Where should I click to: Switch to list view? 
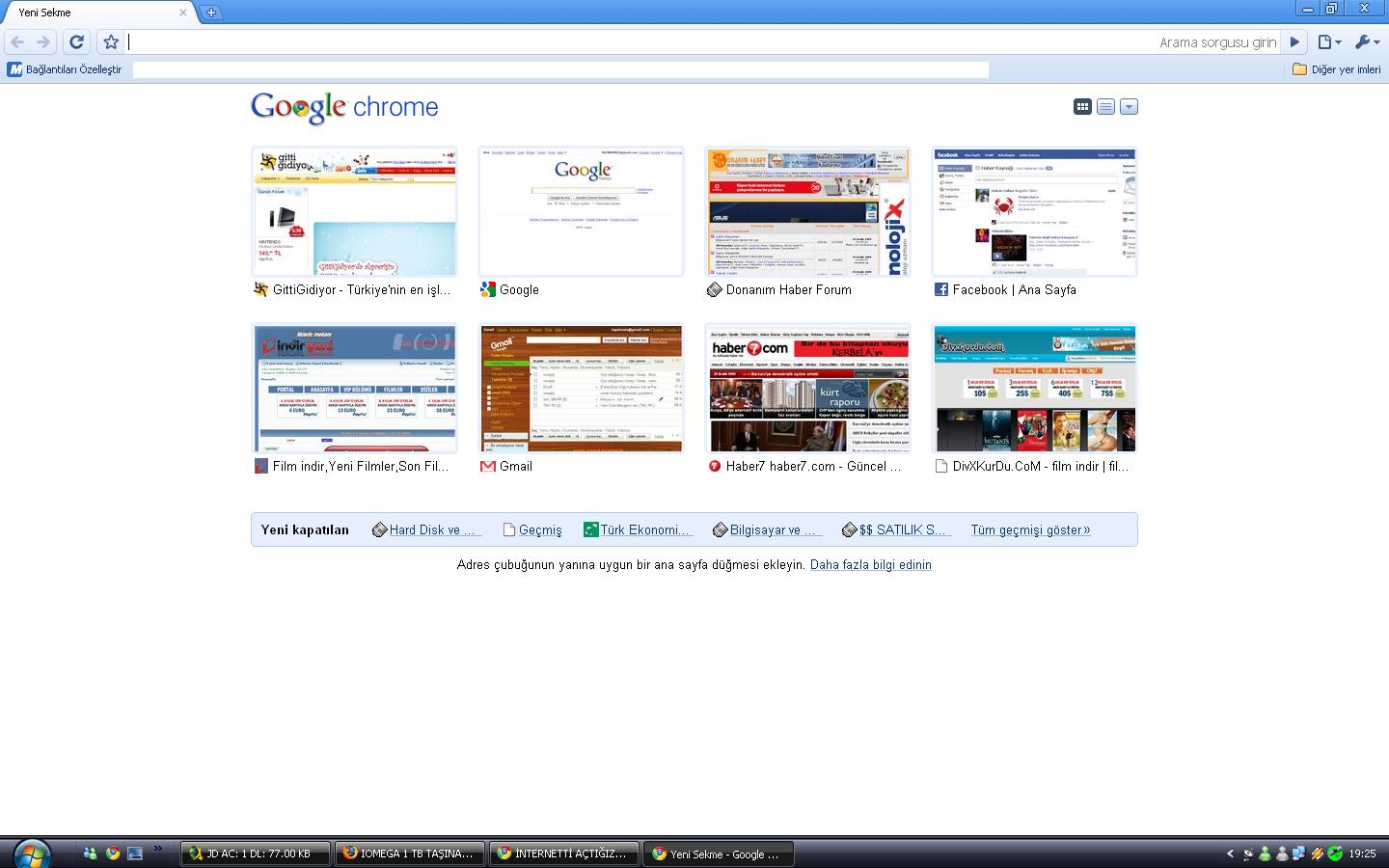1105,107
